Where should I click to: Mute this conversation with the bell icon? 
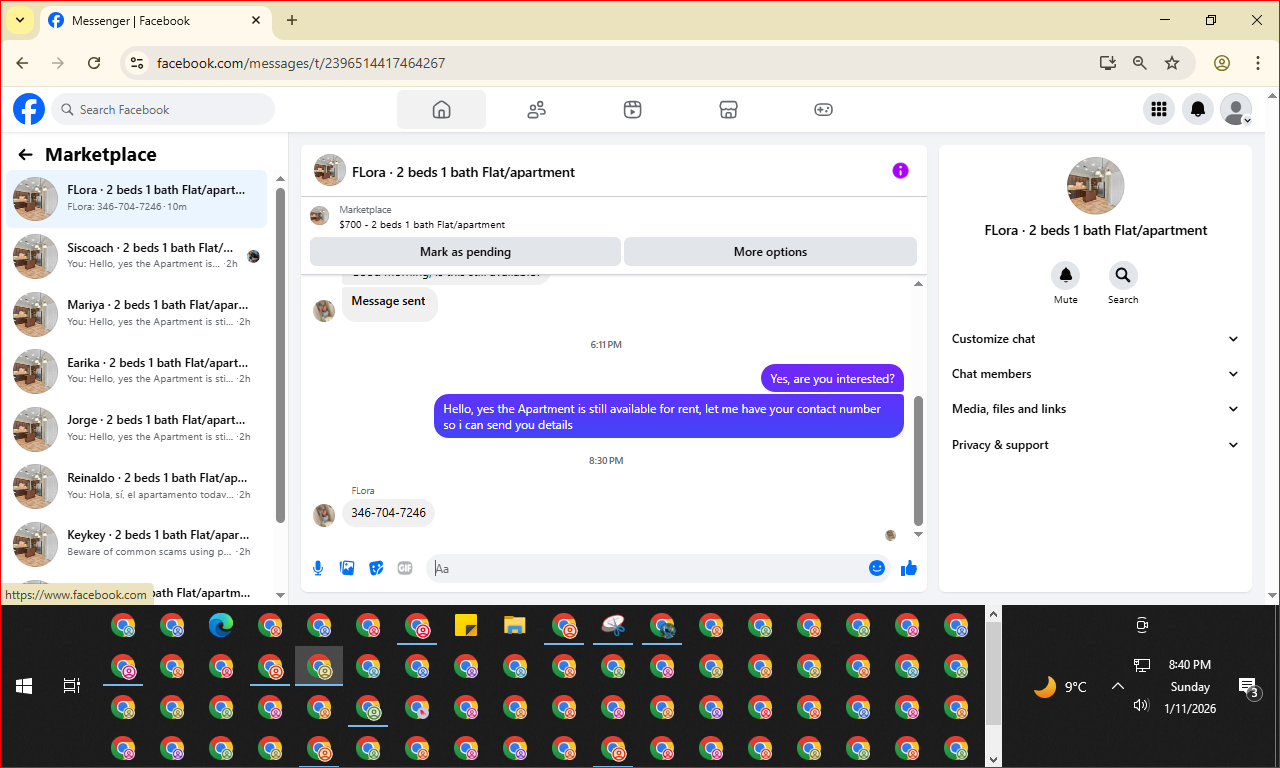pyautogui.click(x=1066, y=275)
